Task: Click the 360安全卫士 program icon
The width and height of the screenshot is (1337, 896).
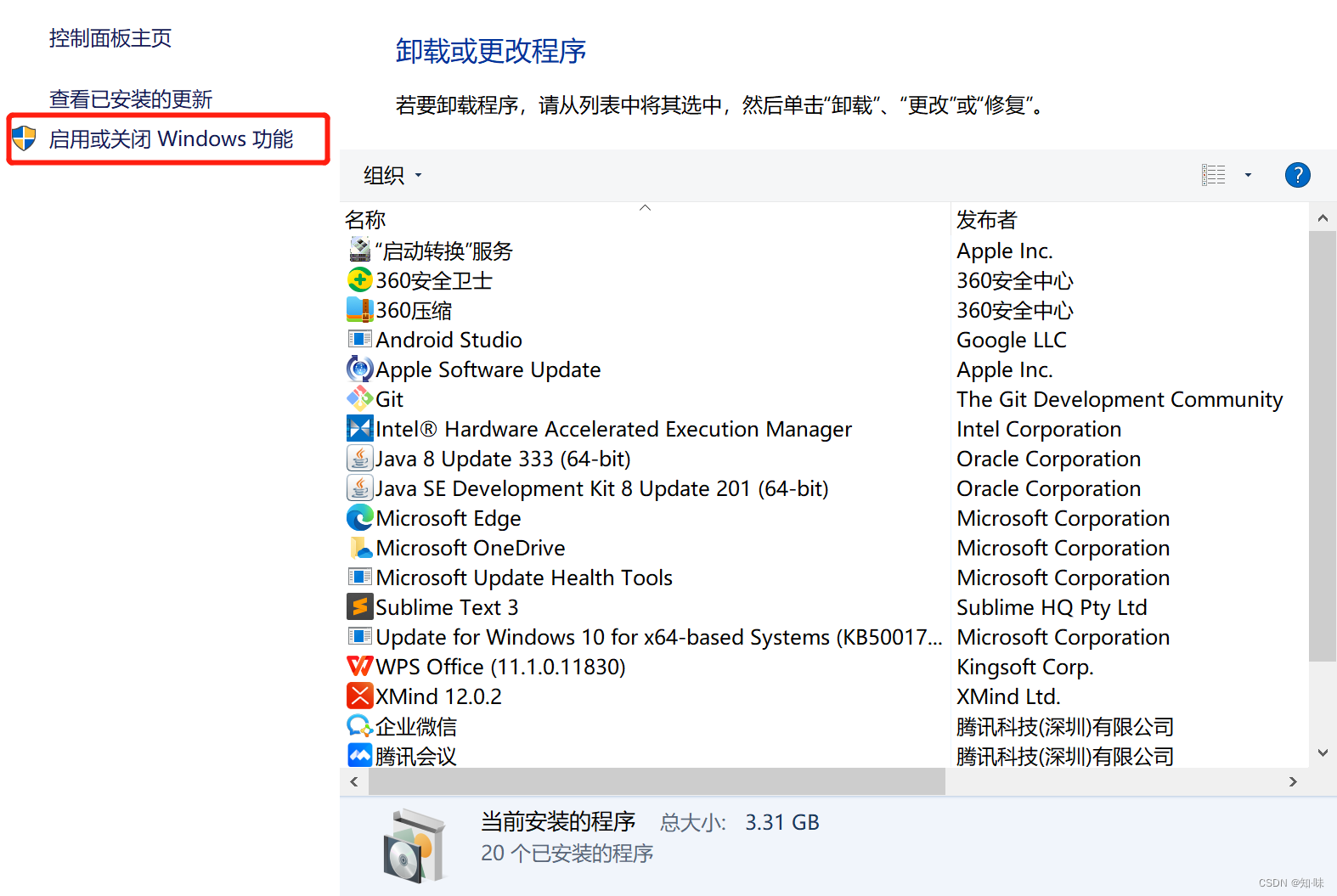Action: click(x=360, y=279)
